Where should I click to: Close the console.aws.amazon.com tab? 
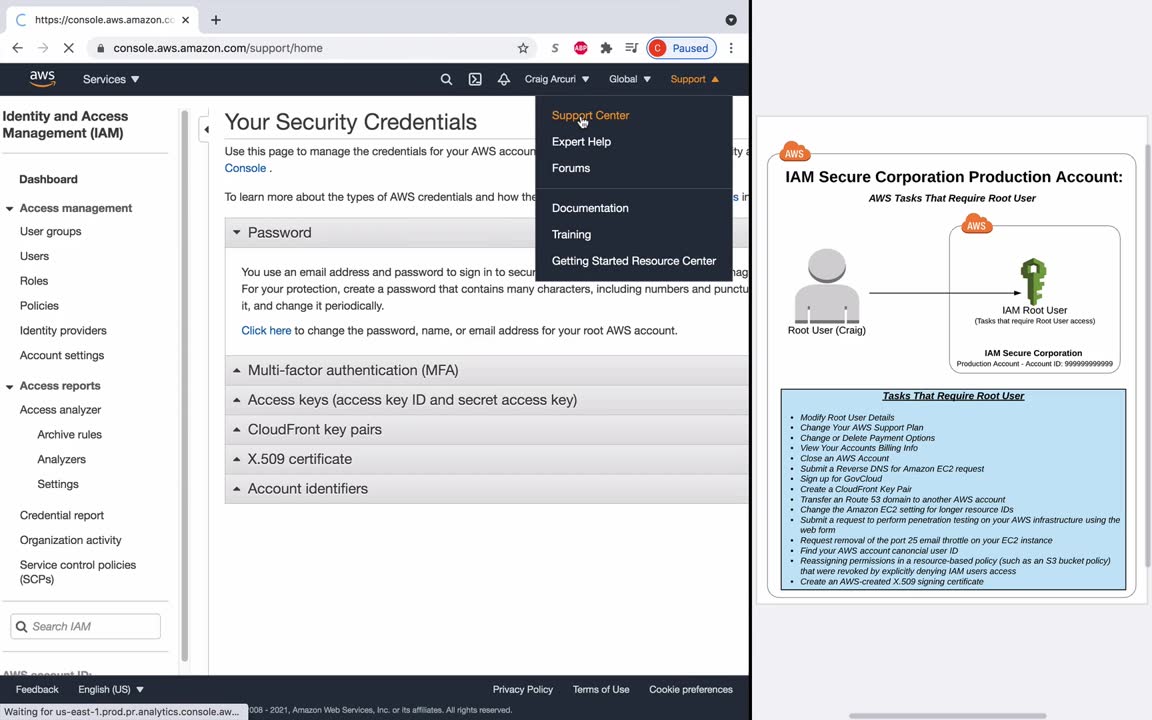185,20
